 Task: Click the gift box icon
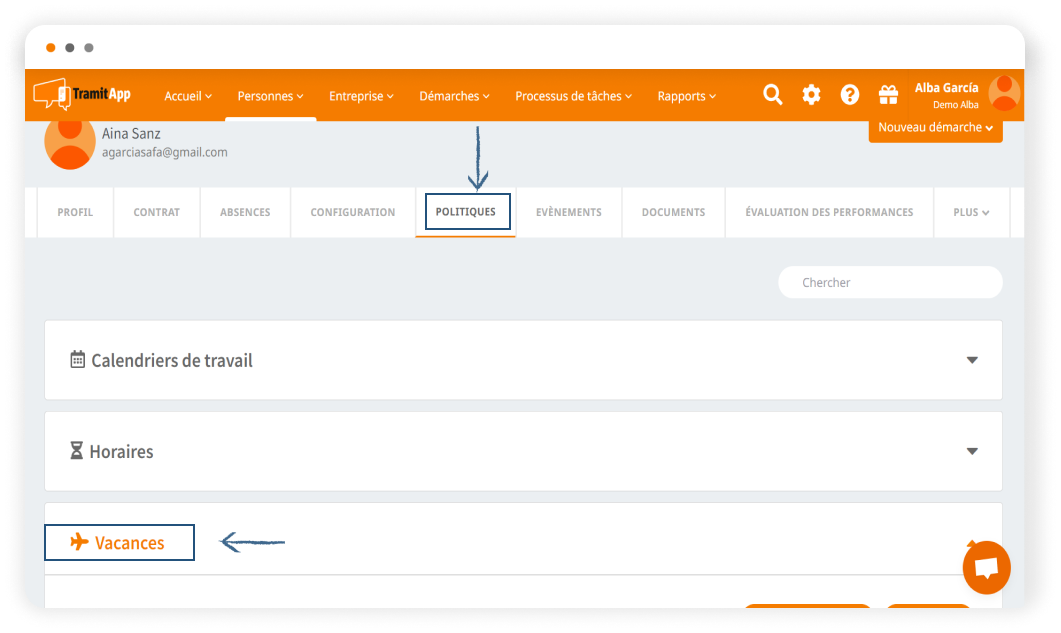(x=888, y=95)
